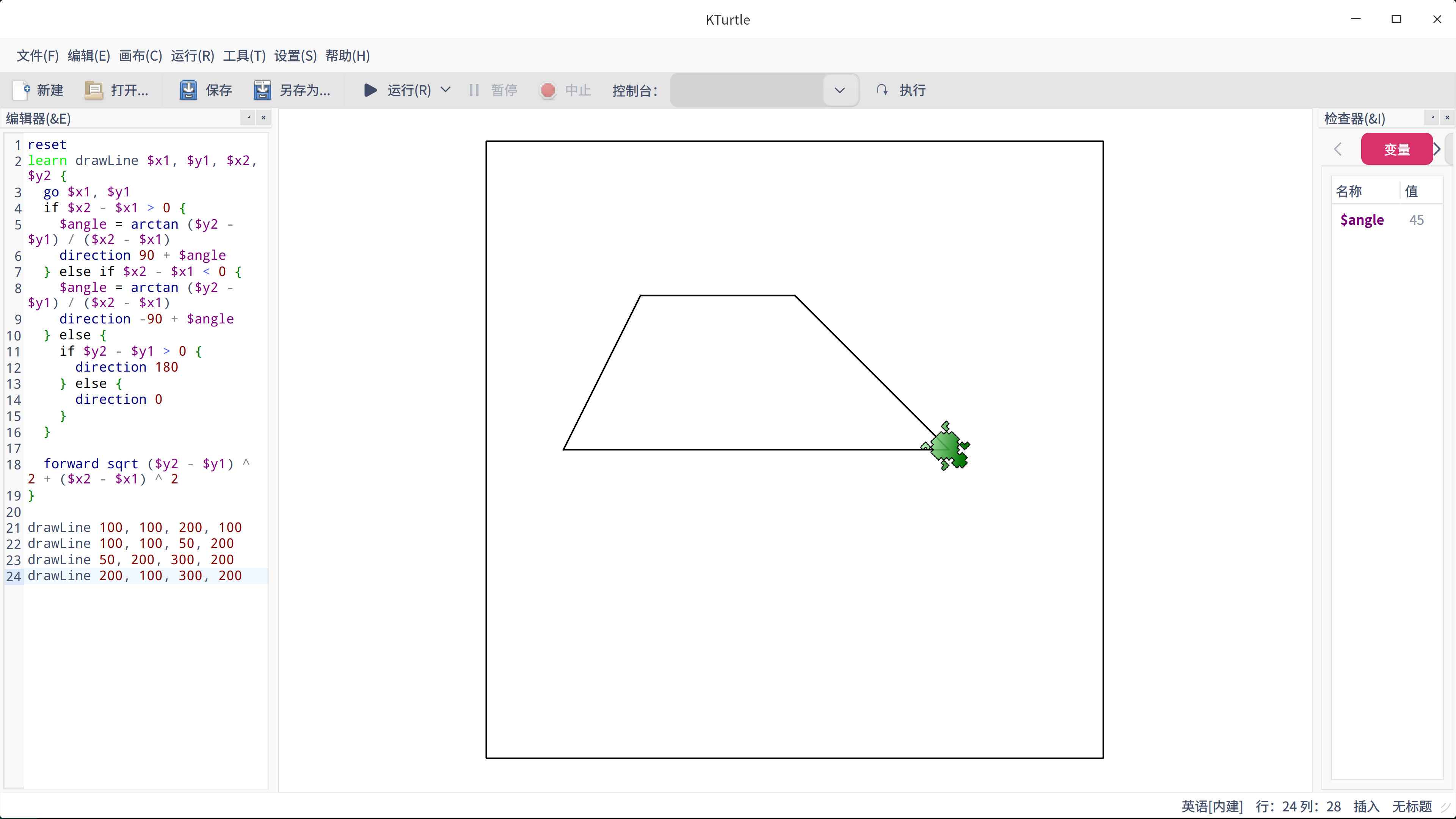Open the 运行(R) menu
1456x819 pixels.
click(193, 55)
